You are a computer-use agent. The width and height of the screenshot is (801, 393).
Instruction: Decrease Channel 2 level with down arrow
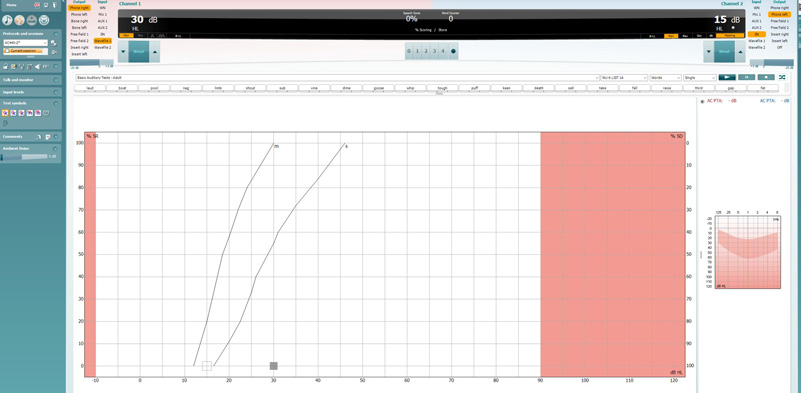[x=708, y=52]
